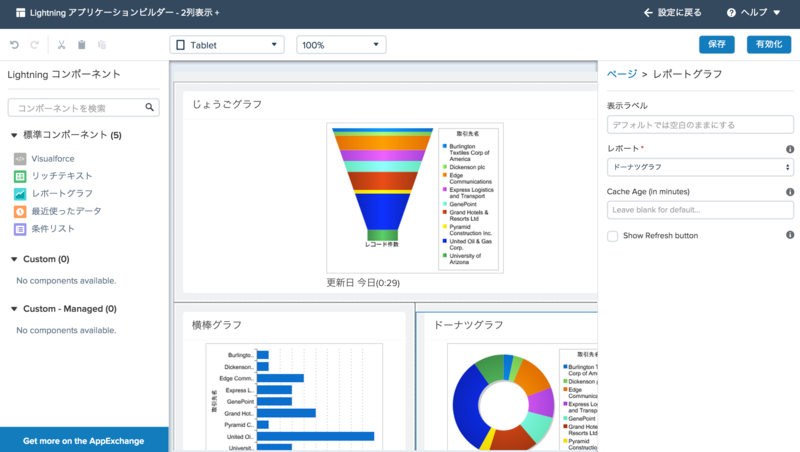Click 設定に戻る link
The image size is (800, 452).
tap(679, 13)
